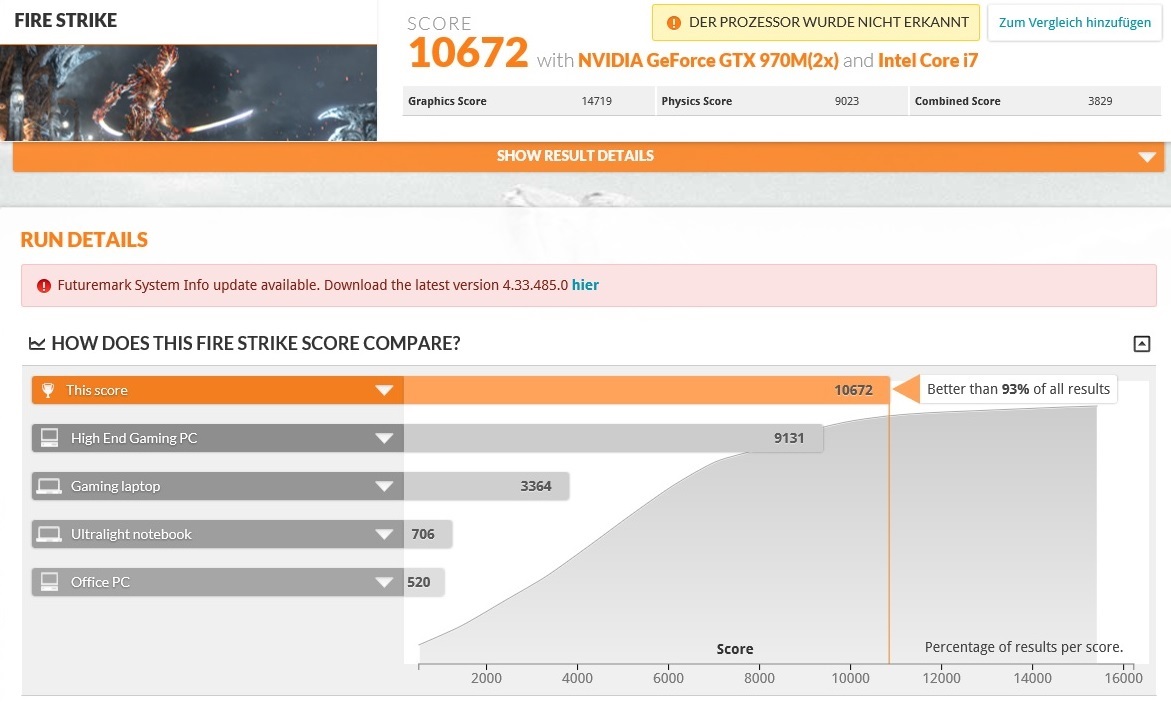Viewport: 1171px width, 703px height.
Task: Click the FIRE STRIKE title
Action: pyautogui.click(x=66, y=20)
